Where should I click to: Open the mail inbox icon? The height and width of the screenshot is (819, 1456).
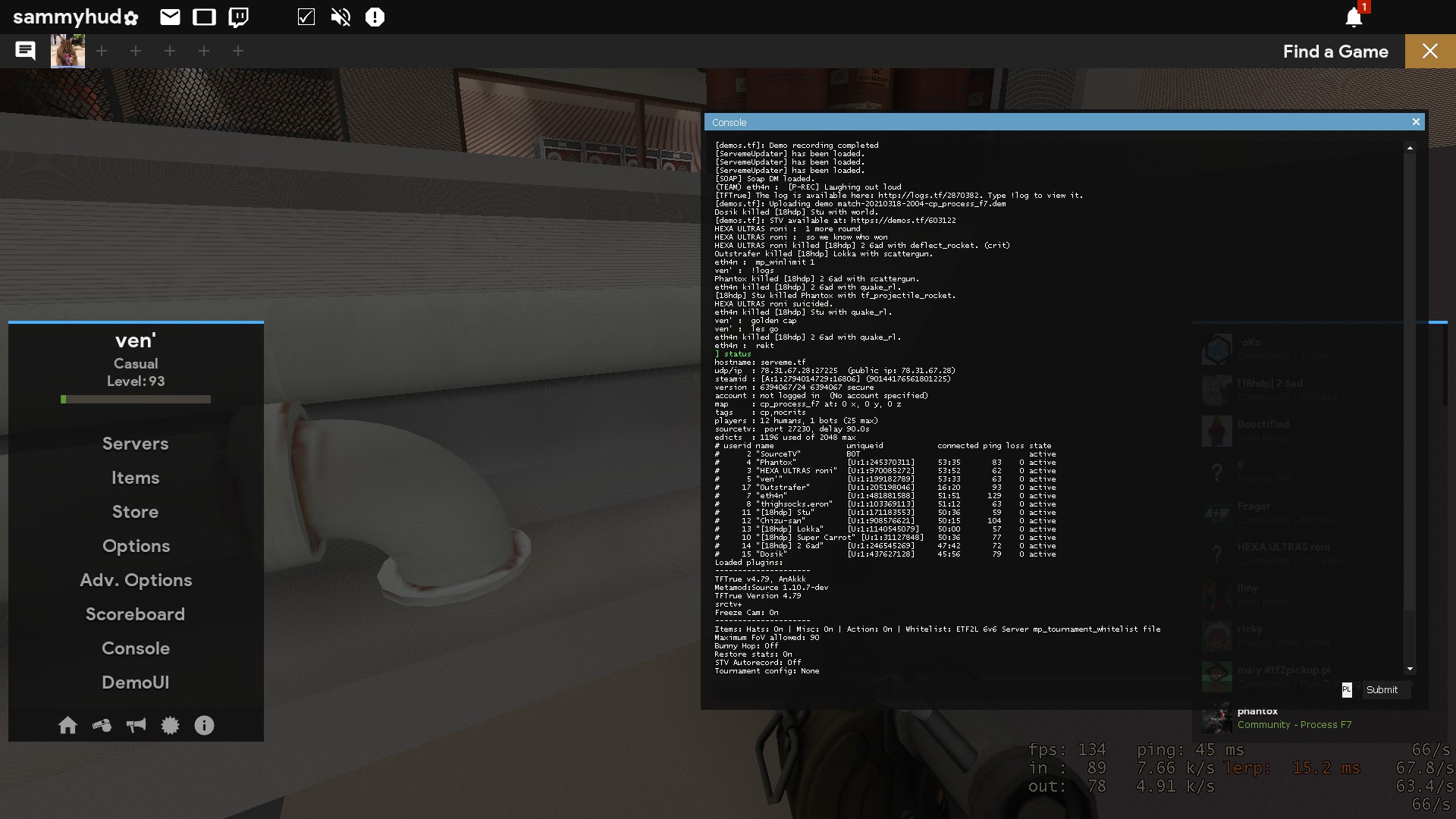[x=170, y=17]
